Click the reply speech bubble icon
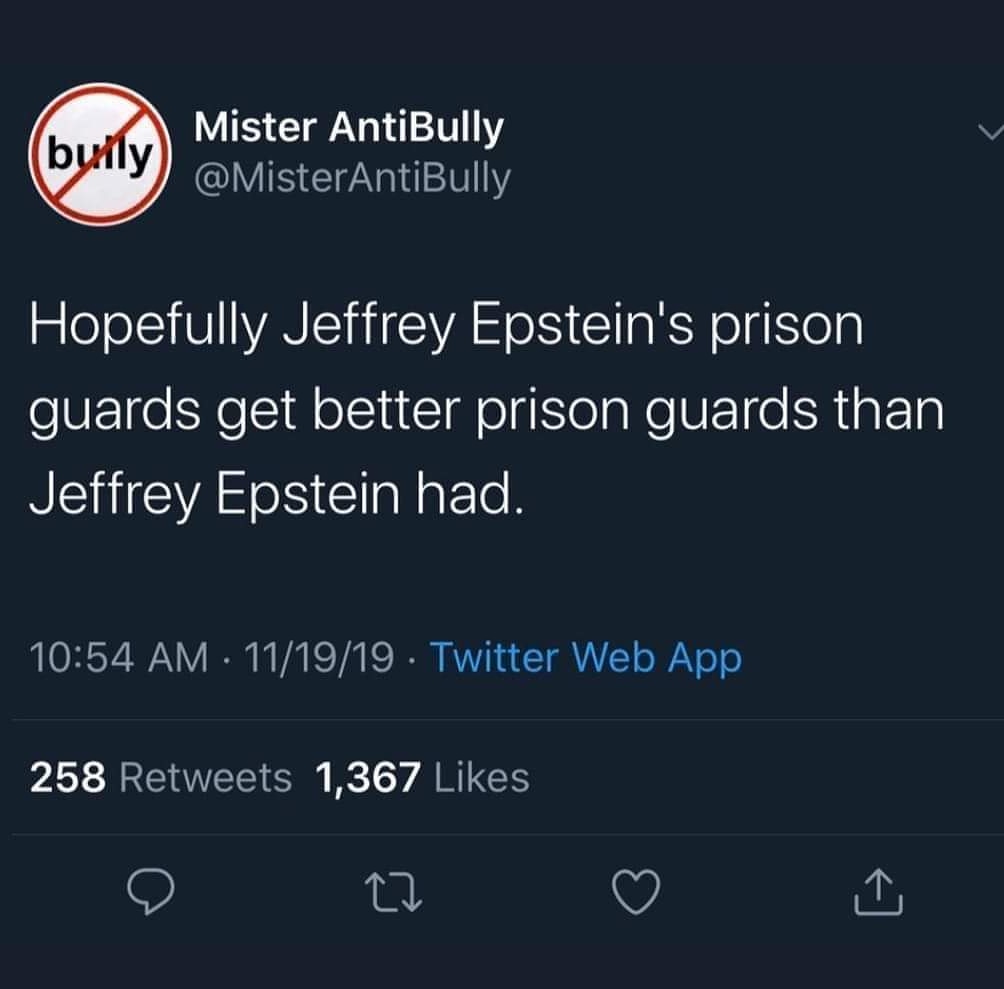 pyautogui.click(x=151, y=892)
